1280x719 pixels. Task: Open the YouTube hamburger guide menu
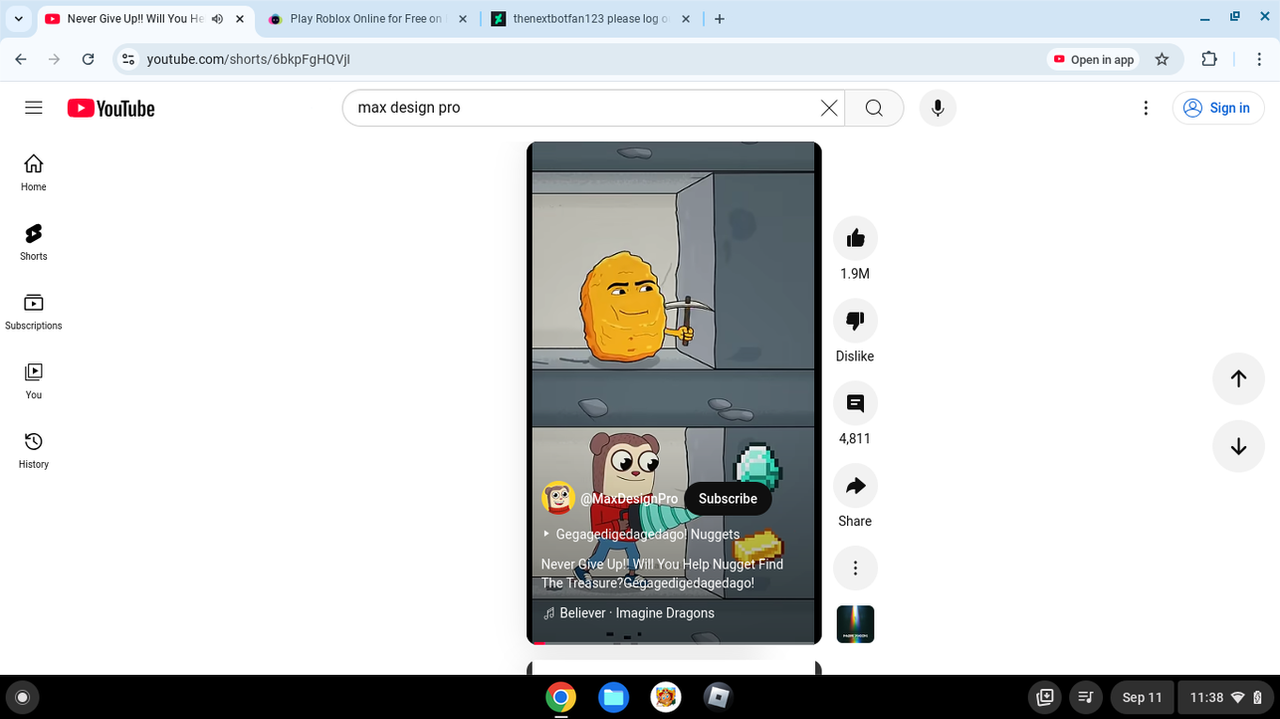[34, 108]
